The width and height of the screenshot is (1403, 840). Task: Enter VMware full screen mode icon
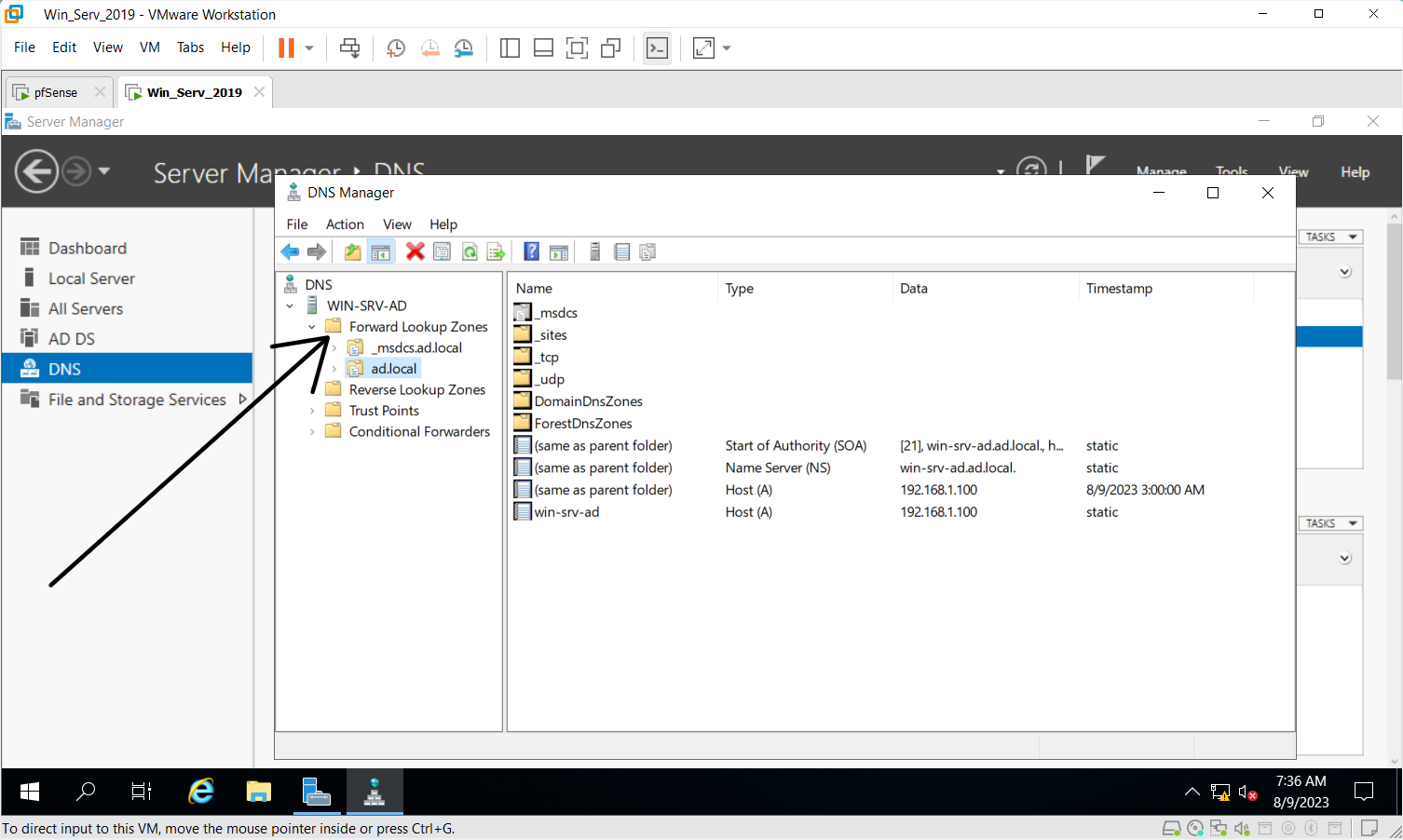click(577, 47)
